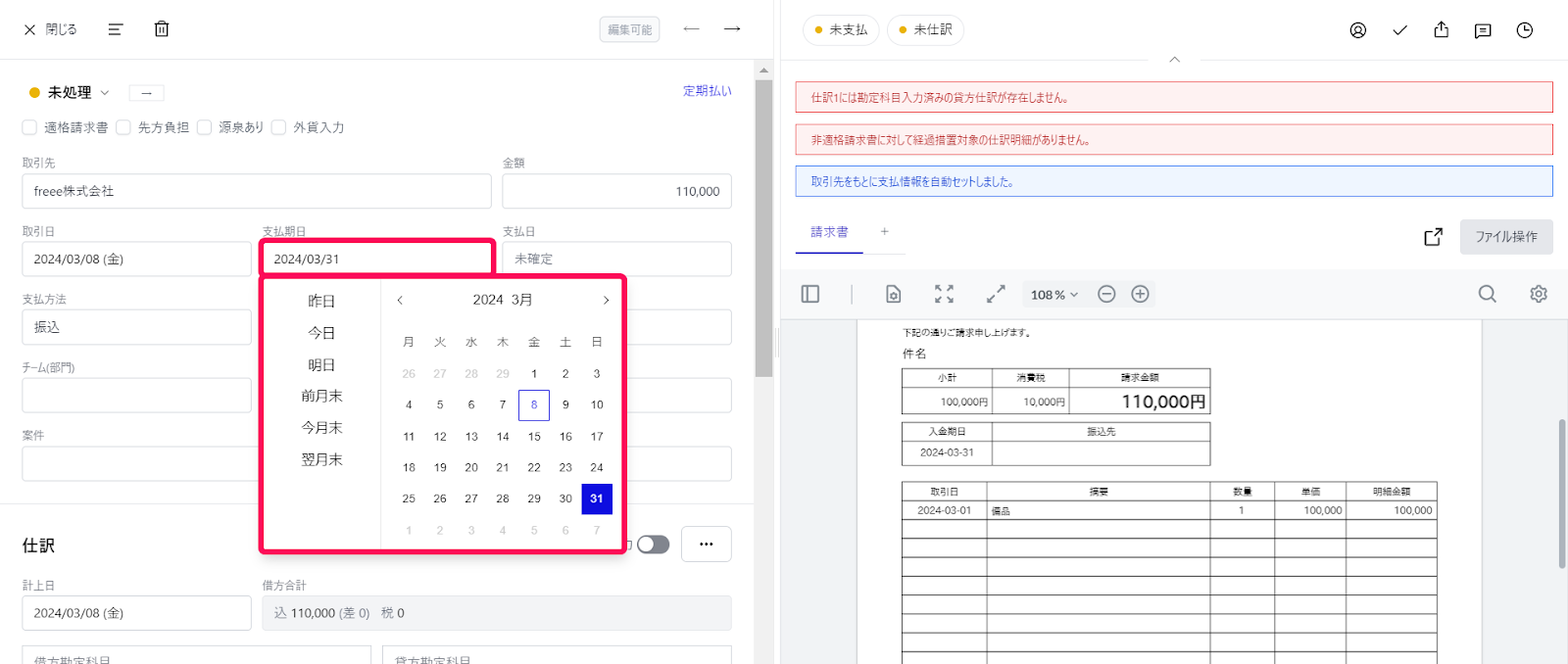Click the PDF viewer vertical scrollbar
This screenshot has height=664, width=1568.
pyautogui.click(x=1561, y=492)
